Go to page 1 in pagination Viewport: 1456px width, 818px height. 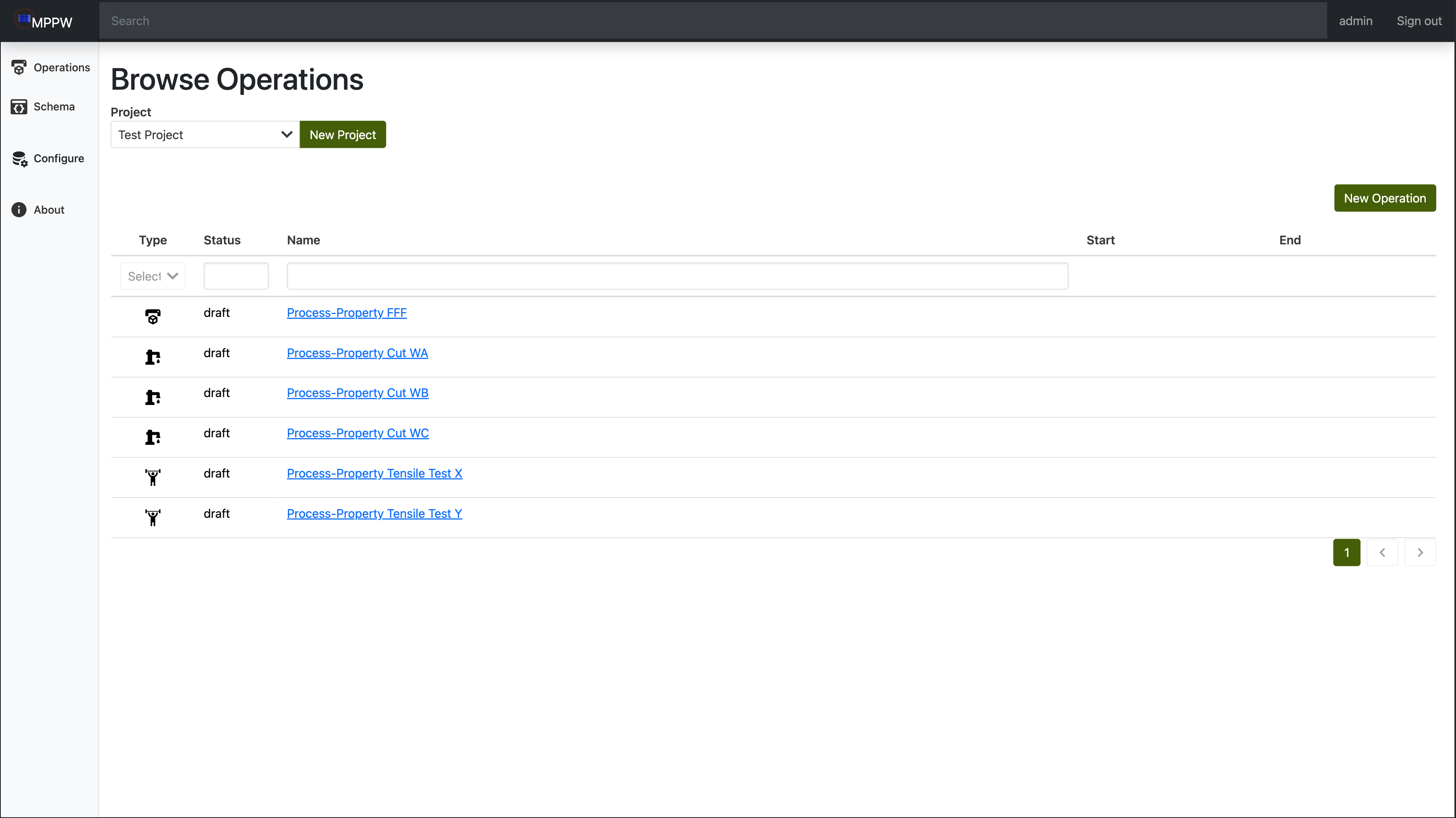[1346, 553]
